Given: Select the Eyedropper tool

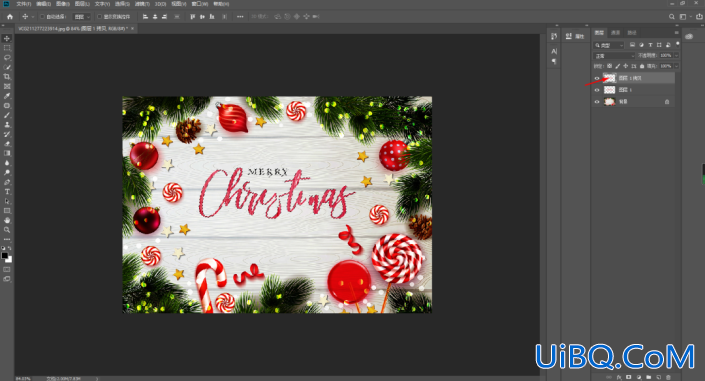Looking at the screenshot, I should (x=7, y=96).
